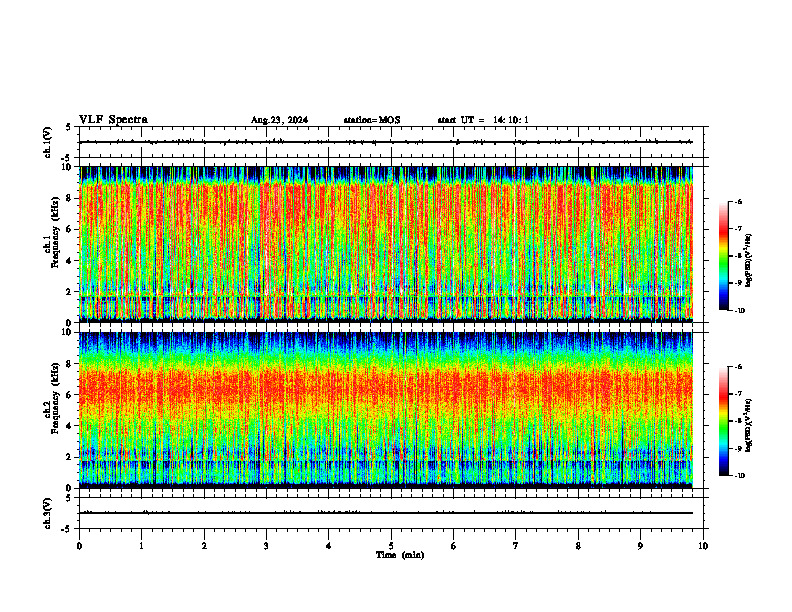Click the "10" kHz tick of ch.2 spectrogram
792x612 pixels.
click(67, 333)
